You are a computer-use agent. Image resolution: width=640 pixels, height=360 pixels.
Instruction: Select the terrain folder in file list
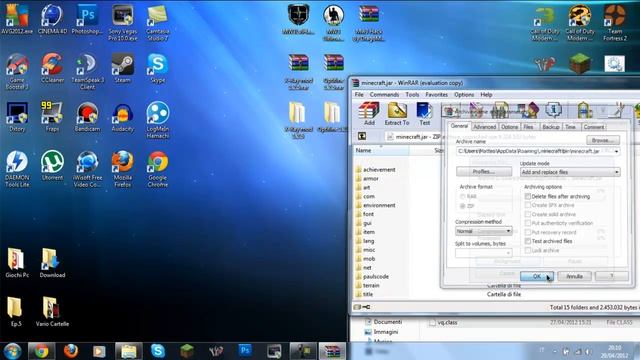[x=367, y=285]
